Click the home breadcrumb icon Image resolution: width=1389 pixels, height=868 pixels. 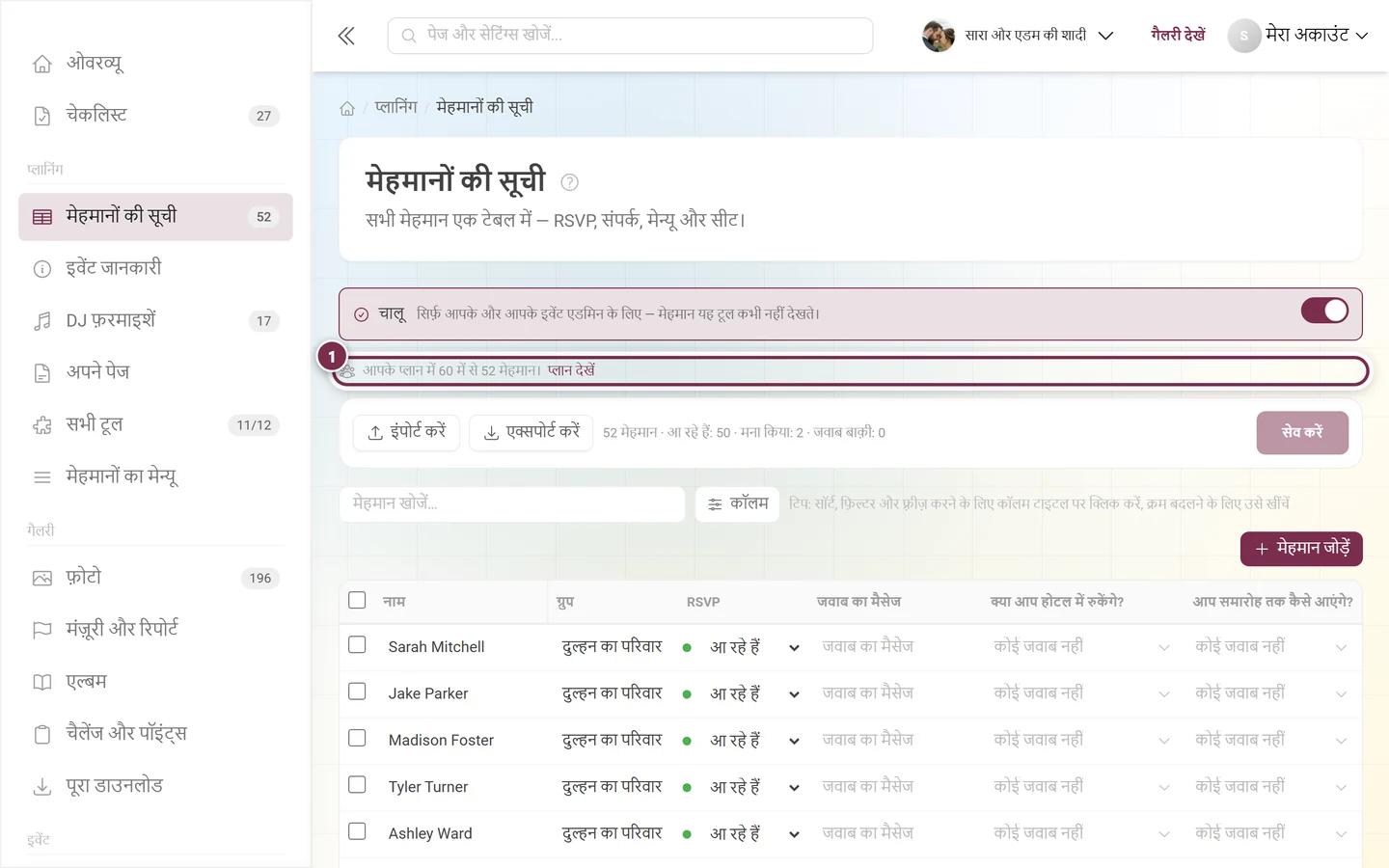[347, 108]
